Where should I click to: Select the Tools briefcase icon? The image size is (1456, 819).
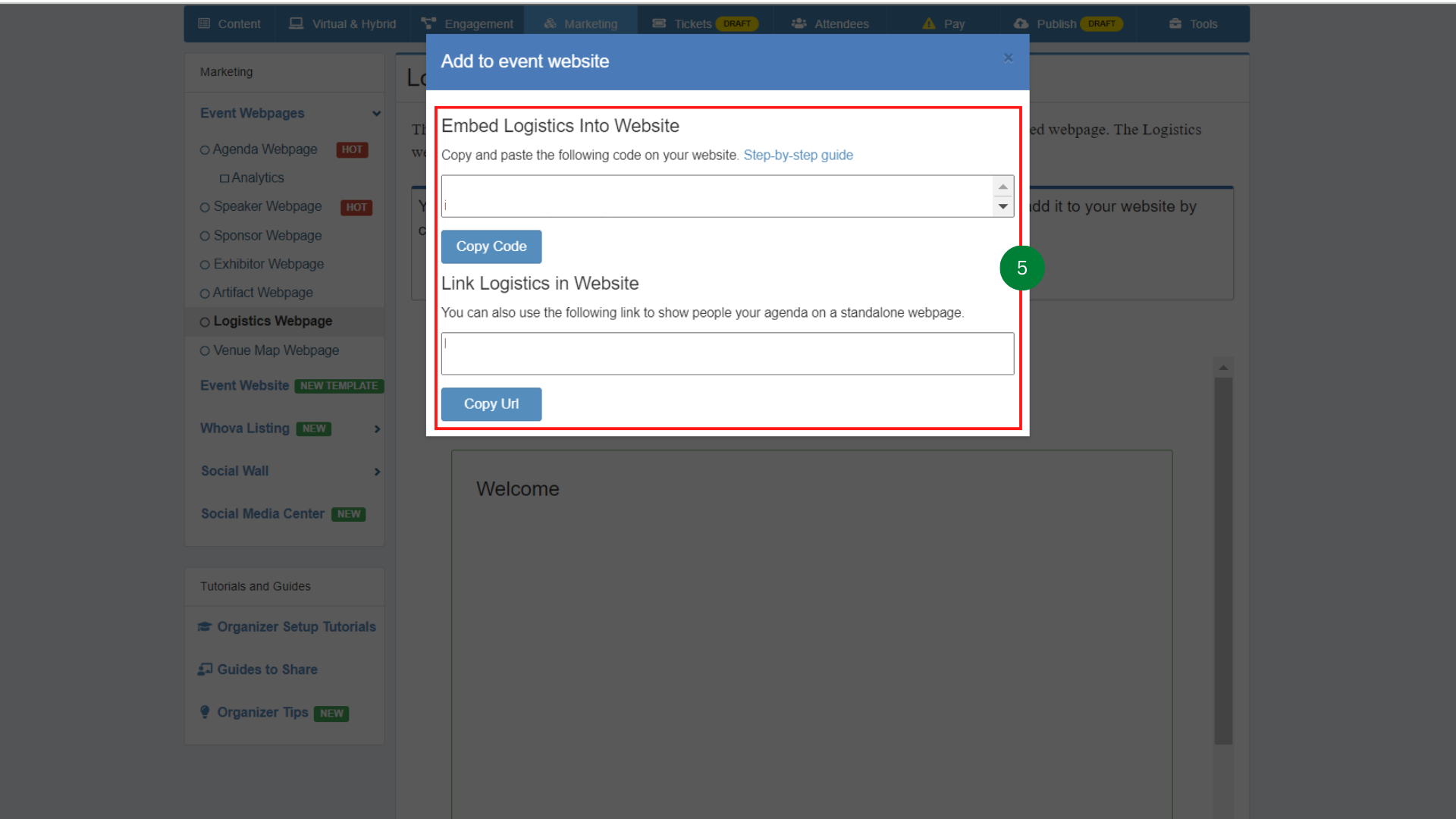tap(1173, 24)
